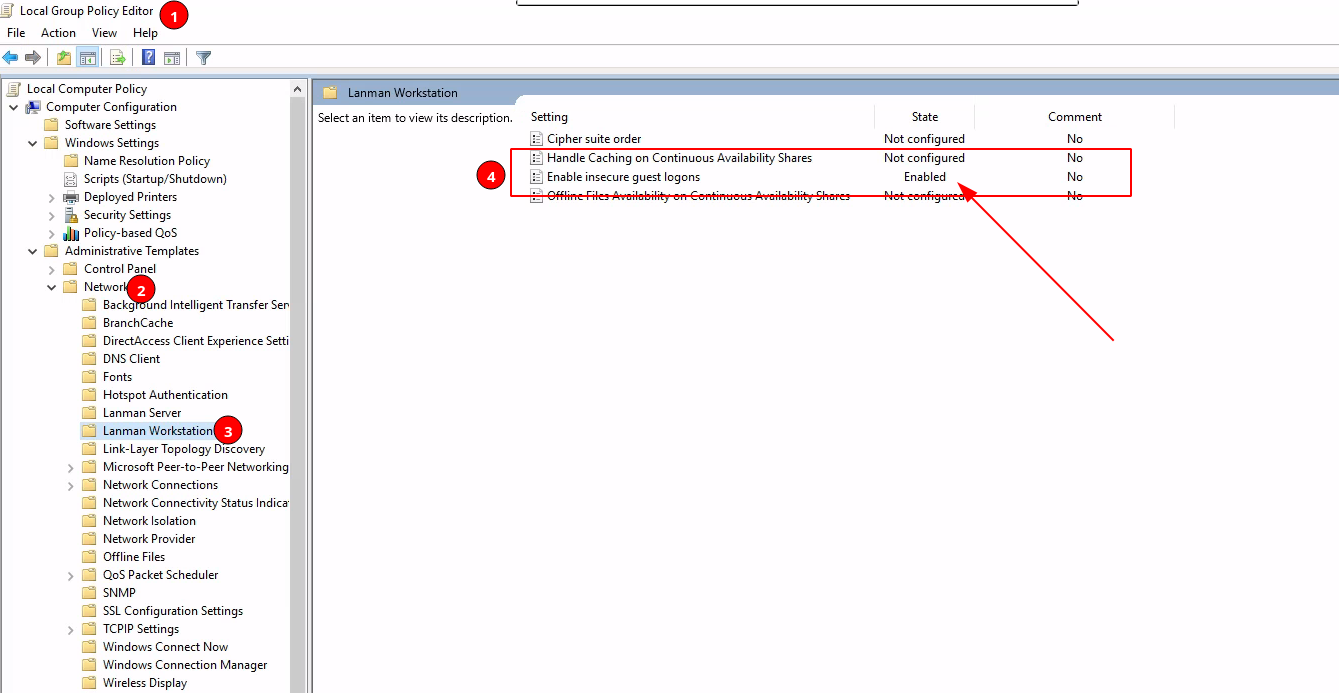The image size is (1339, 693).
Task: Click the Hotspot Authentication folder icon
Action: pos(90,395)
